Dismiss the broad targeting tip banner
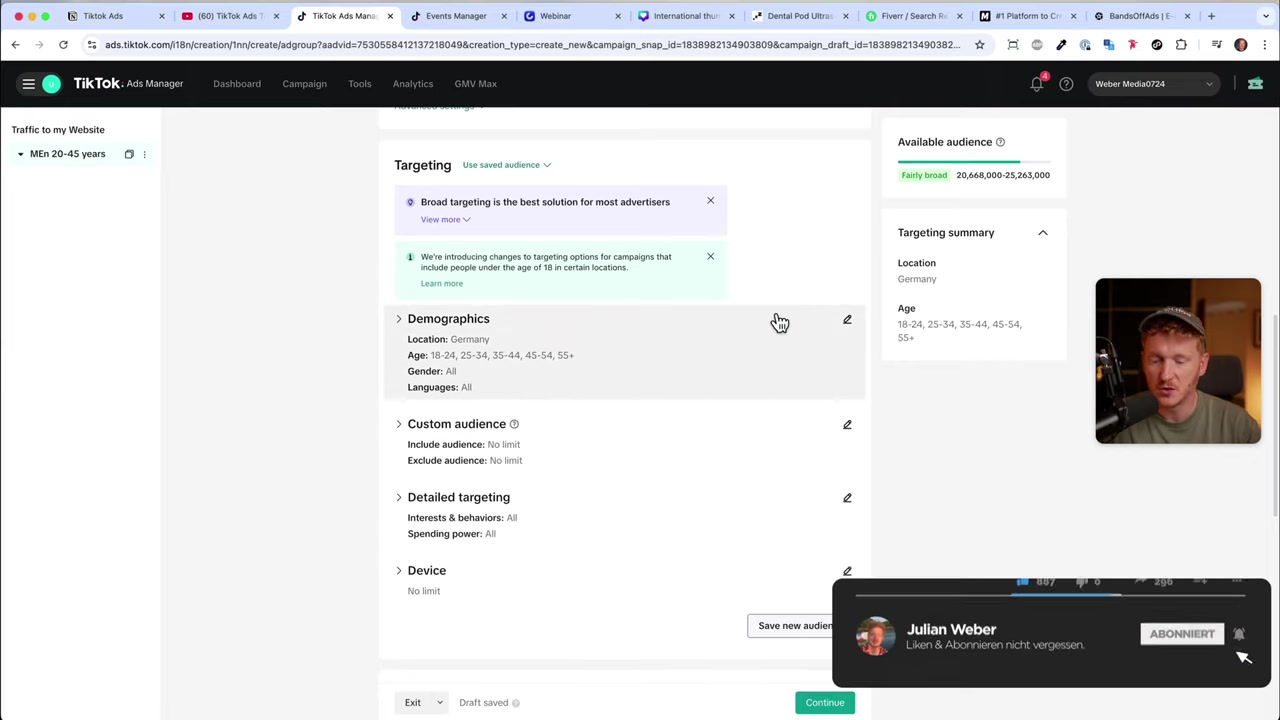1280x720 pixels. 711,201
